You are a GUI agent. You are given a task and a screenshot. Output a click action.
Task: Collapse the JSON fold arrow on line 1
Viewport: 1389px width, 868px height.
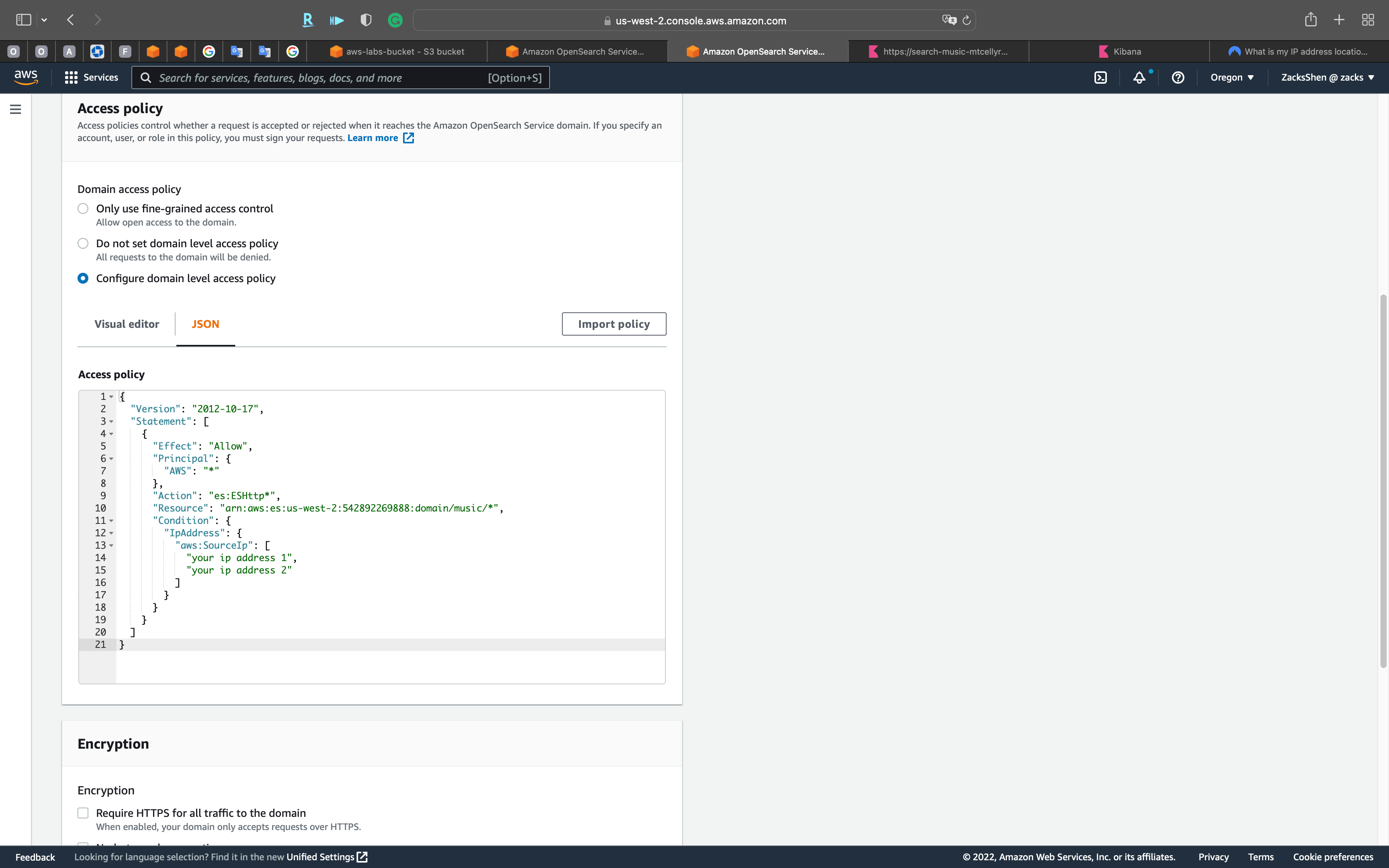[111, 397]
